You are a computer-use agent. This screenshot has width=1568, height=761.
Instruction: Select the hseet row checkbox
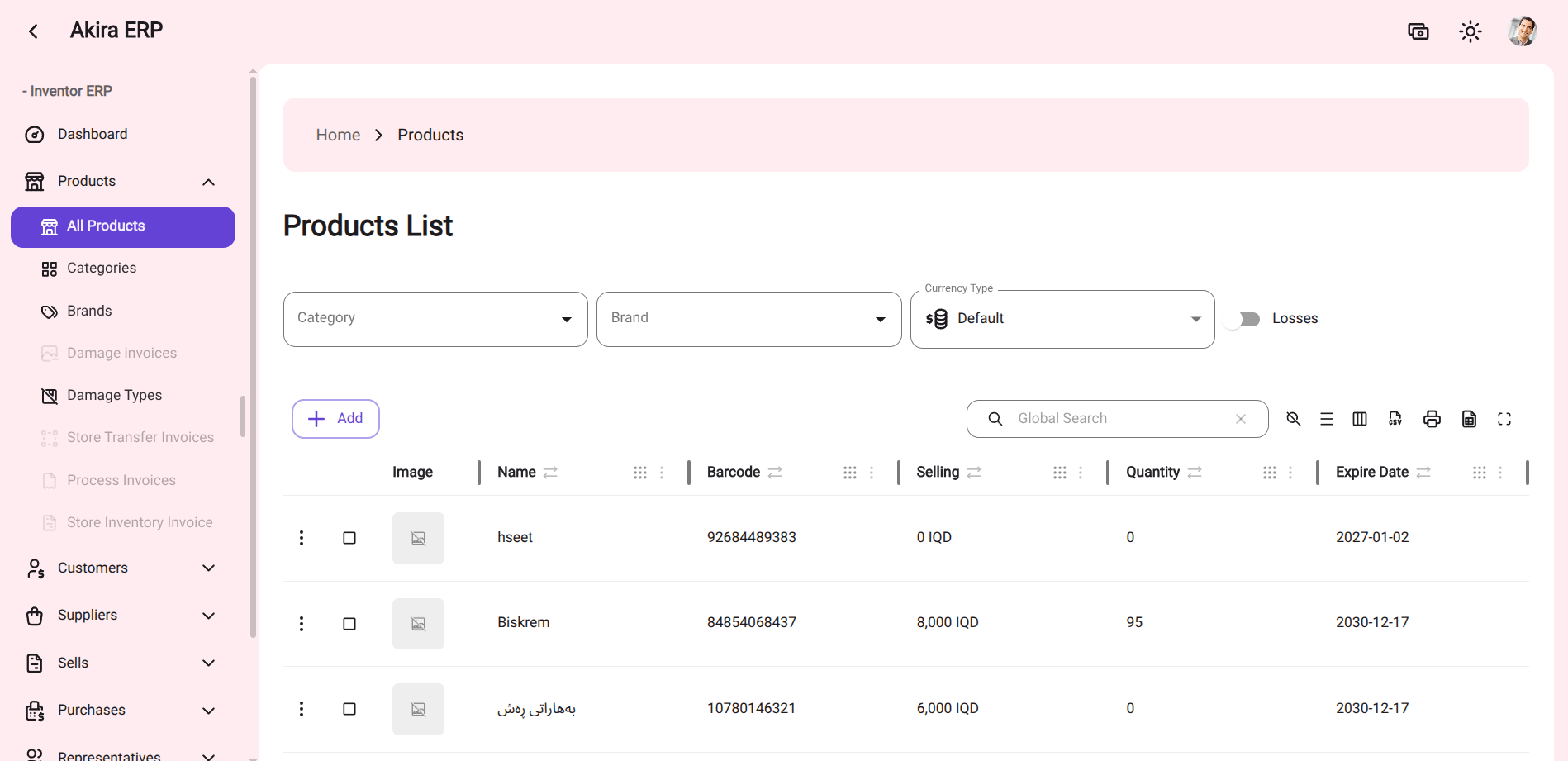[349, 538]
